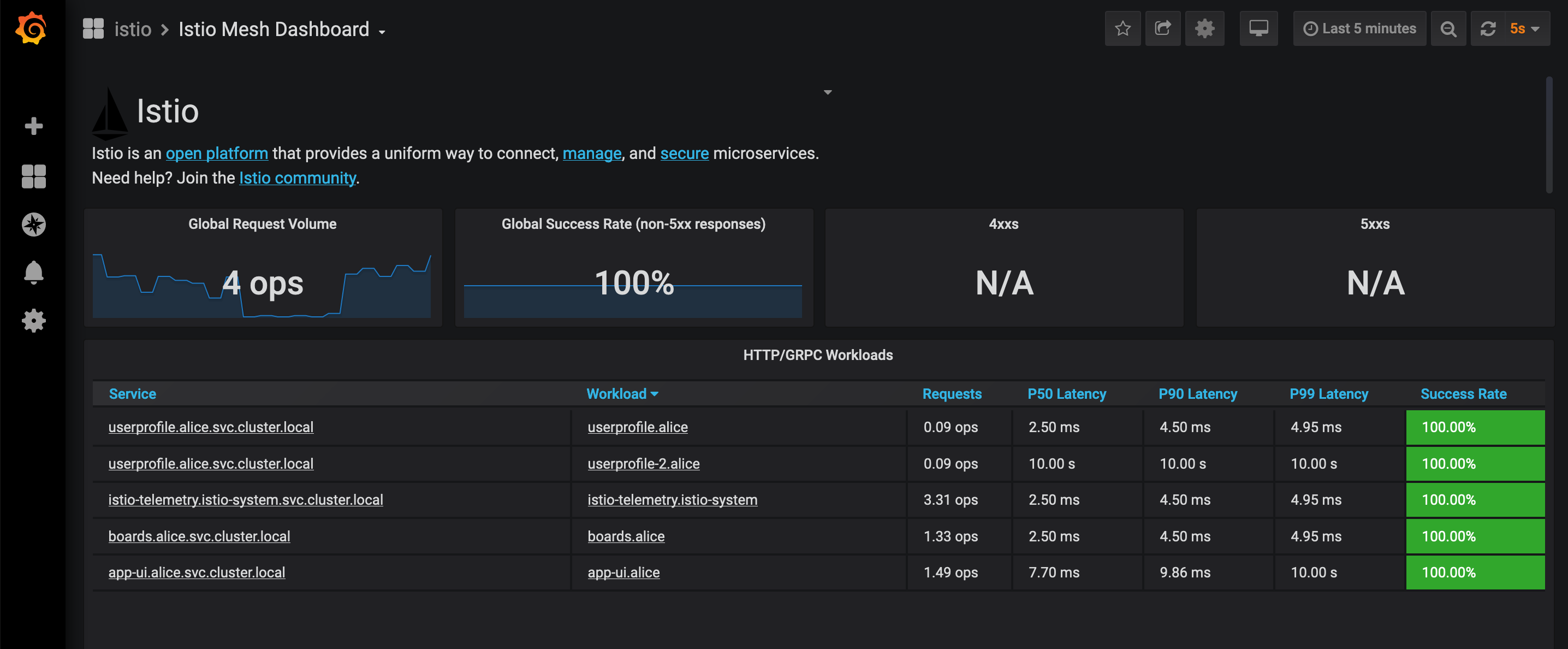The width and height of the screenshot is (1568, 649).
Task: Sort table by Requests column header
Action: [x=952, y=394]
